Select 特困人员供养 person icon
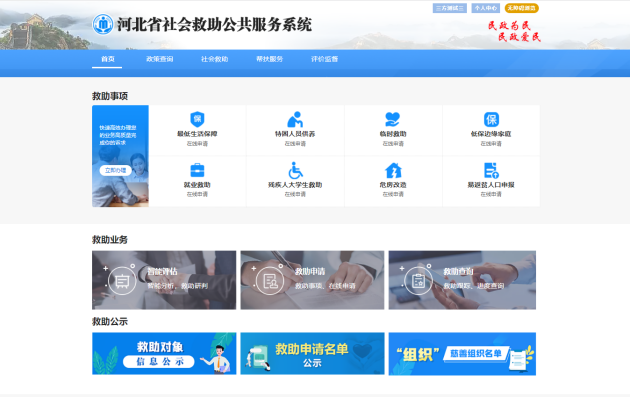Viewport: 630px width, 397px height. point(295,119)
